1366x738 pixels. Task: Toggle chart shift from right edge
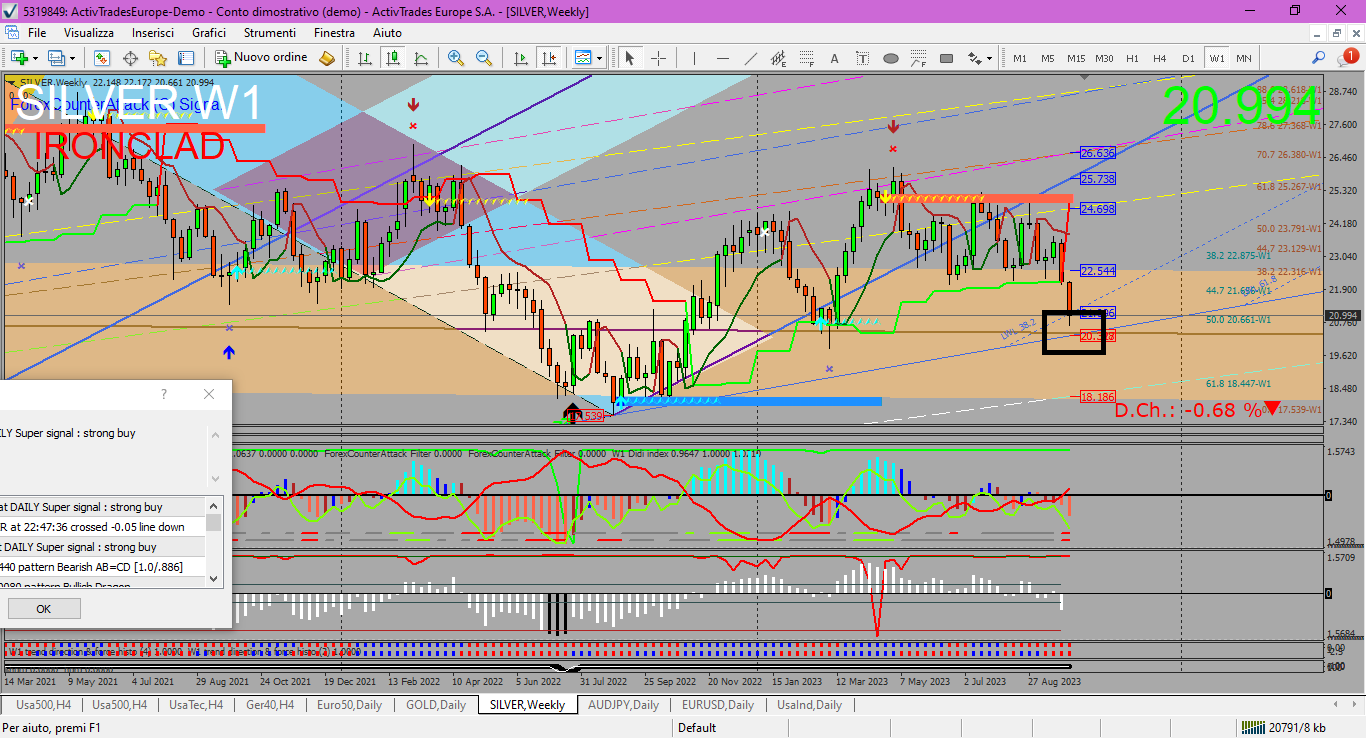click(x=548, y=58)
